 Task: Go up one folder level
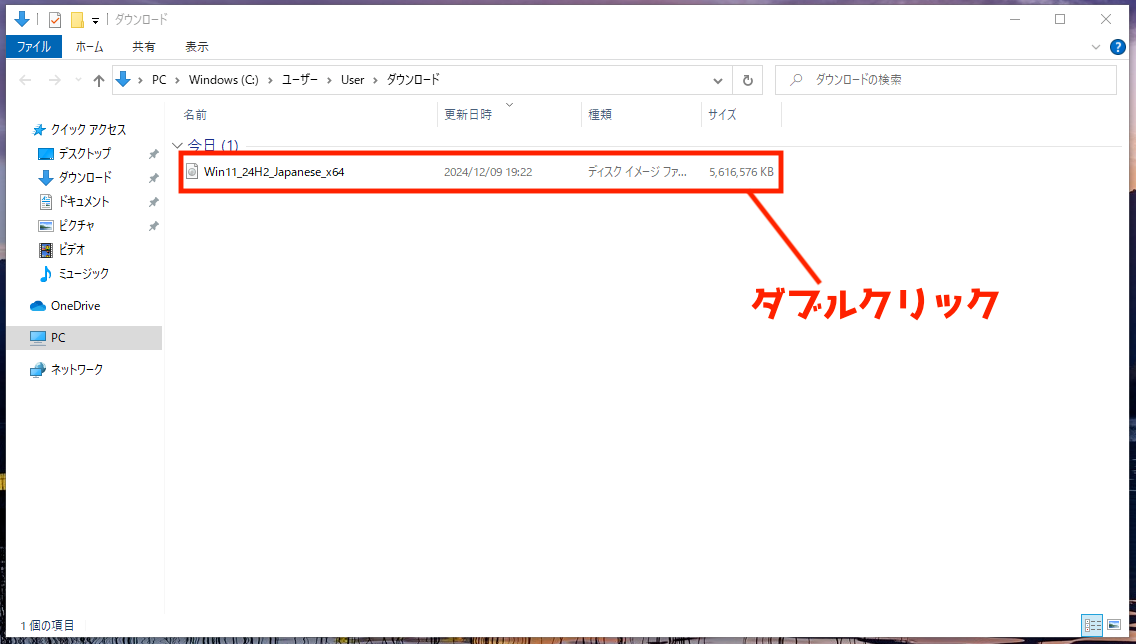(99, 80)
